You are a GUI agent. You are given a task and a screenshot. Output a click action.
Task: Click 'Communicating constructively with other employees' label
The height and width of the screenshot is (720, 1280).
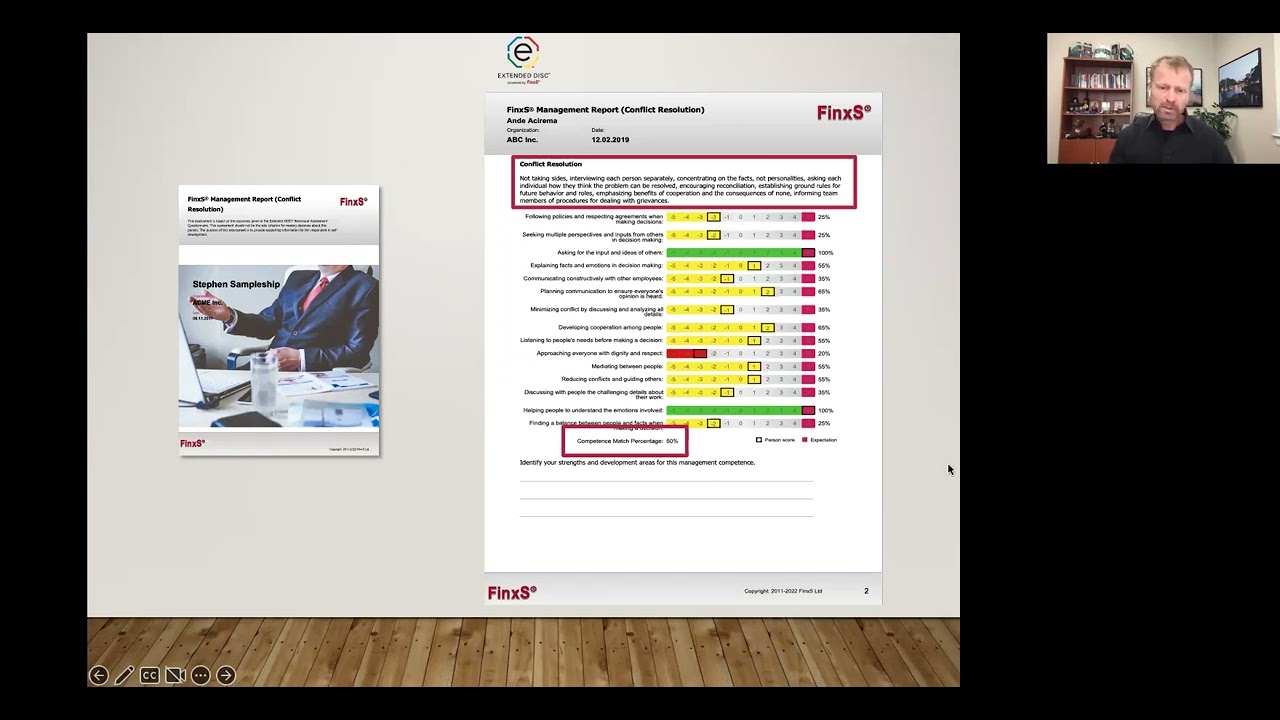593,279
